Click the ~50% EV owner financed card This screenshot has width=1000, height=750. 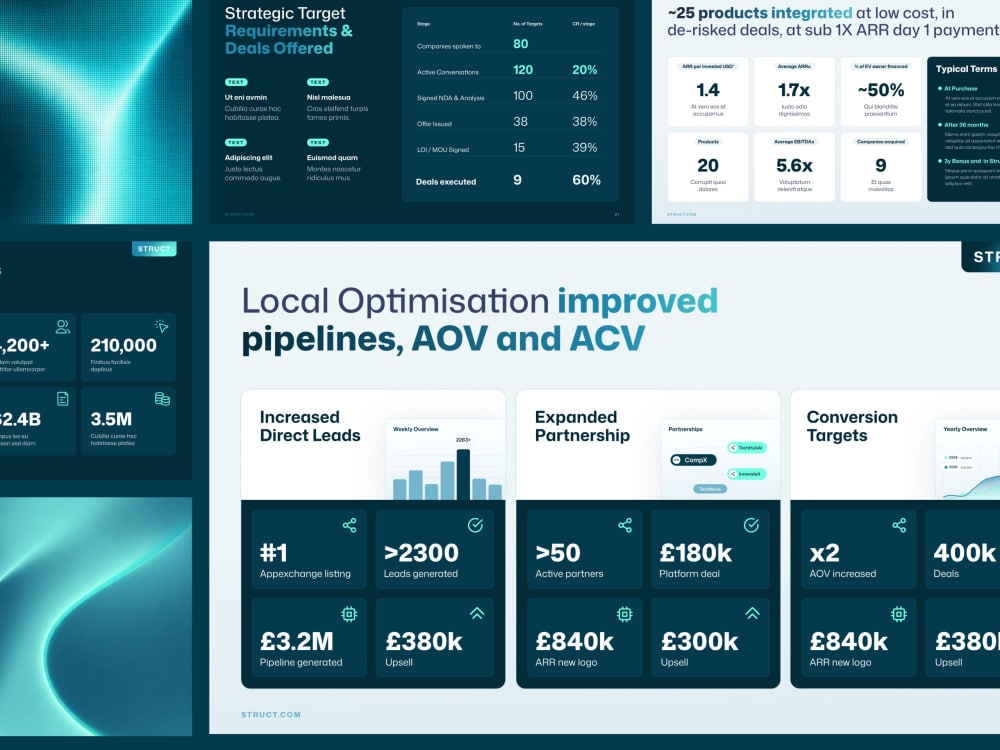[881, 92]
